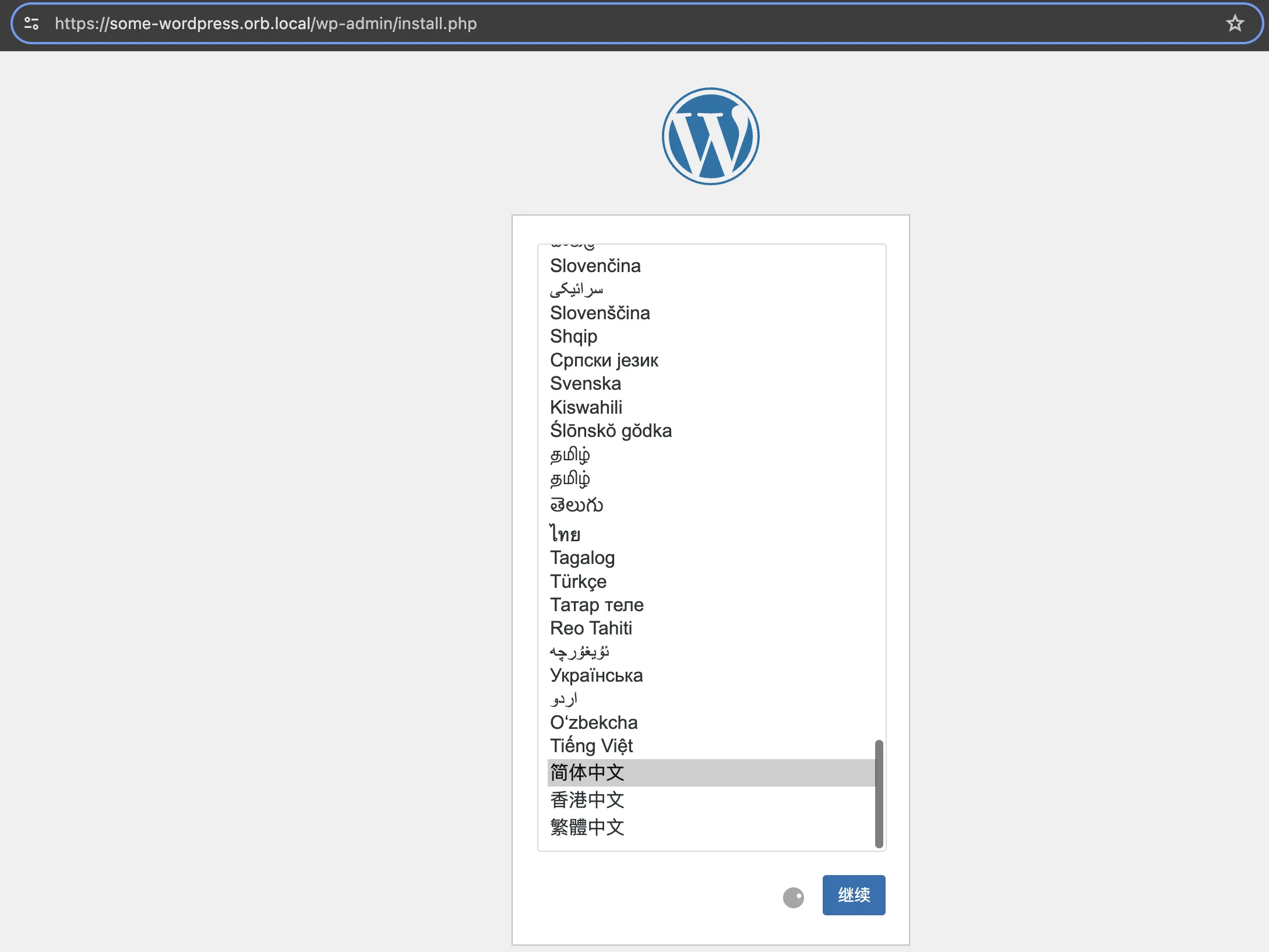This screenshot has width=1269, height=952.
Task: Choose Kiswahili from the language list
Action: coord(711,407)
